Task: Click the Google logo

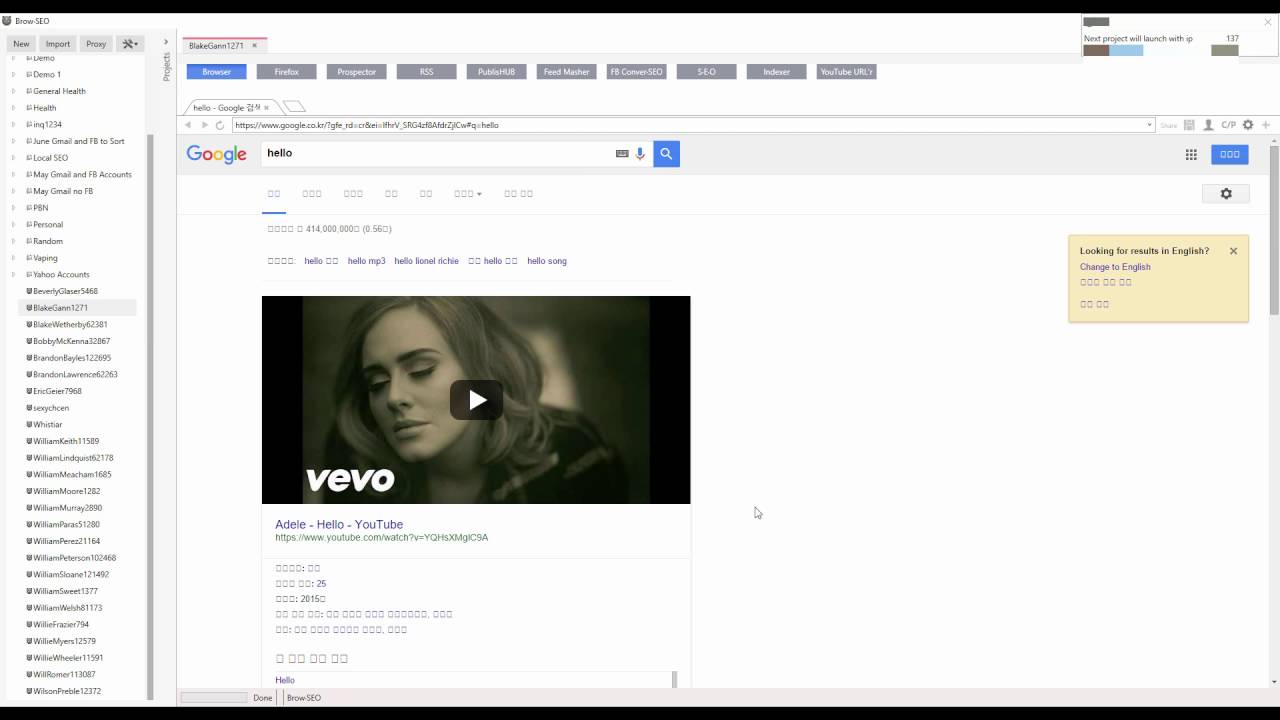Action: (216, 154)
